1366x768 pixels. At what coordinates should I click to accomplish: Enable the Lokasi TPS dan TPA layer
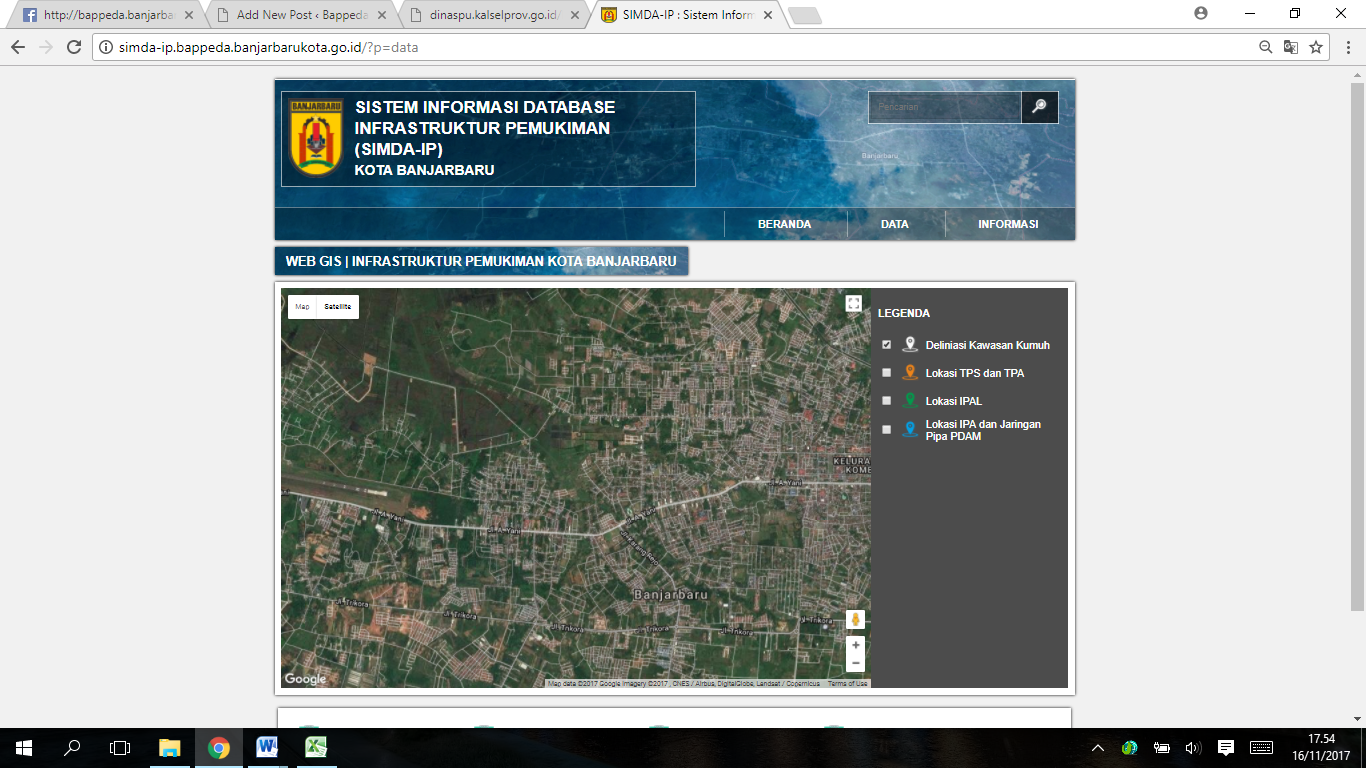887,373
